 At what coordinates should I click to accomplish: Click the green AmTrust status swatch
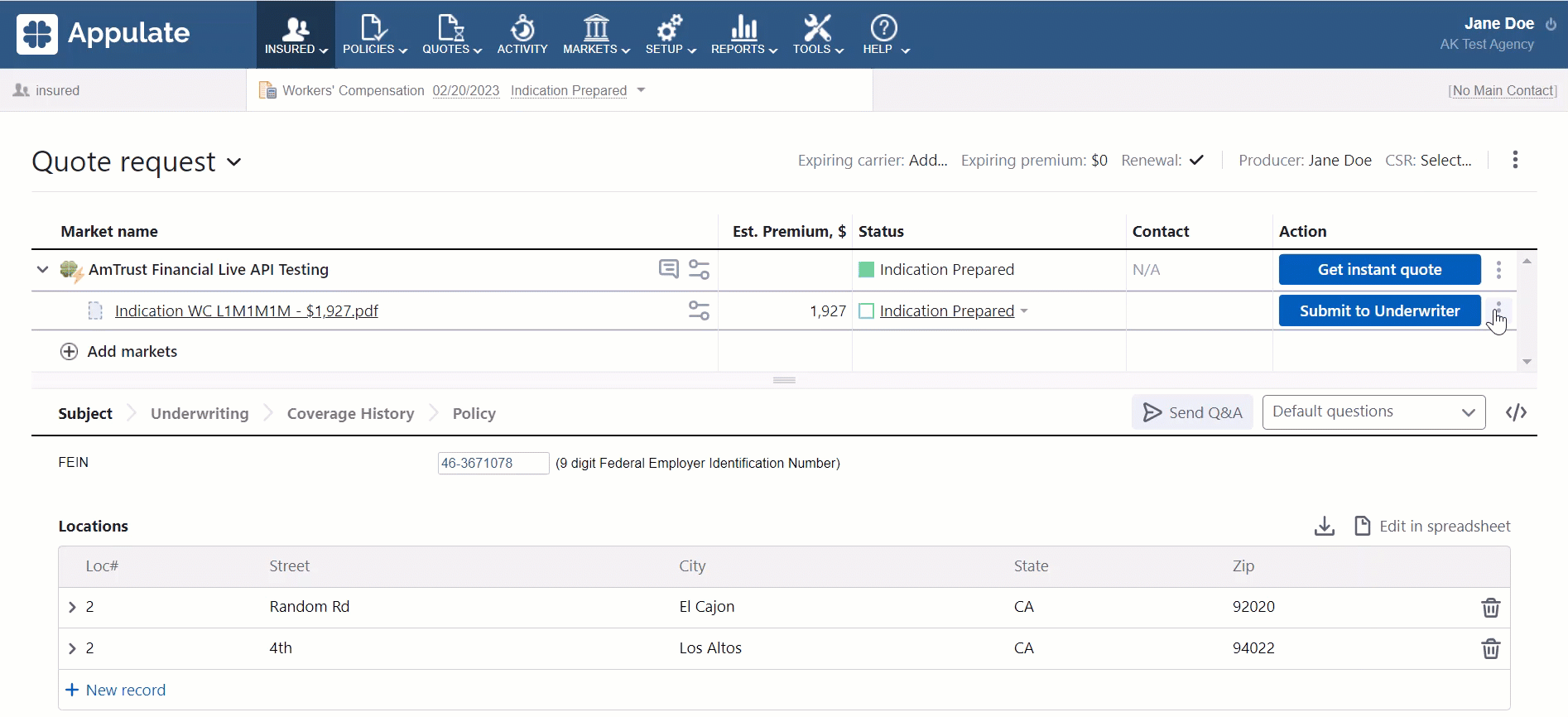(x=867, y=269)
